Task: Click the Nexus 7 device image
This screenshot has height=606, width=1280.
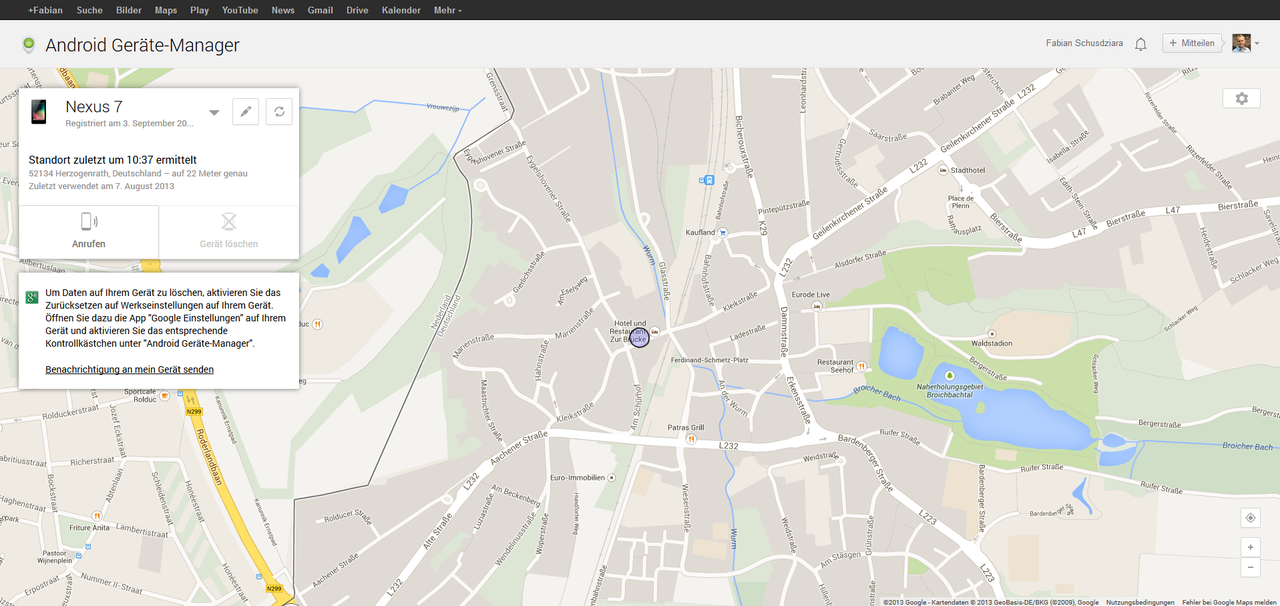Action: coord(38,112)
